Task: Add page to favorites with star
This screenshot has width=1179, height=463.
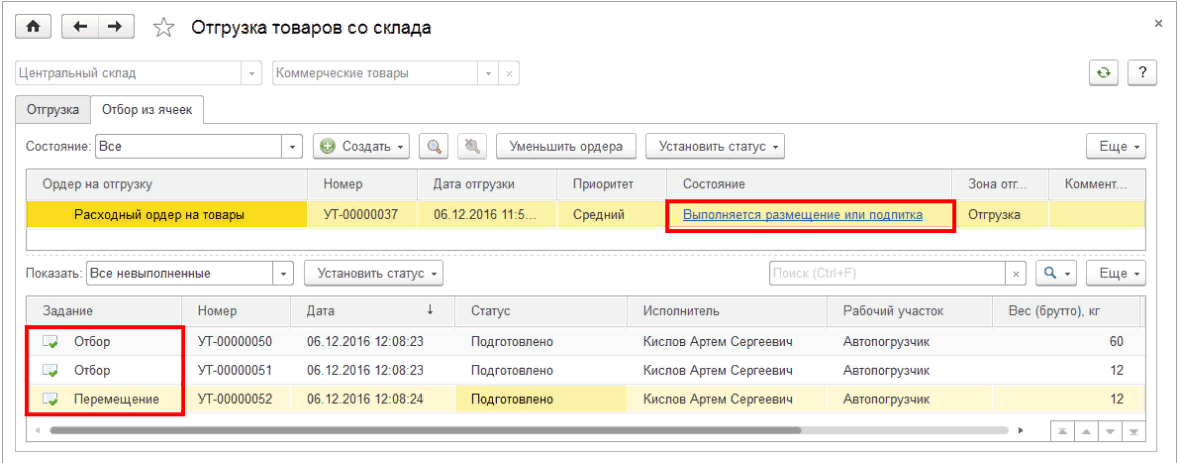Action: (164, 29)
